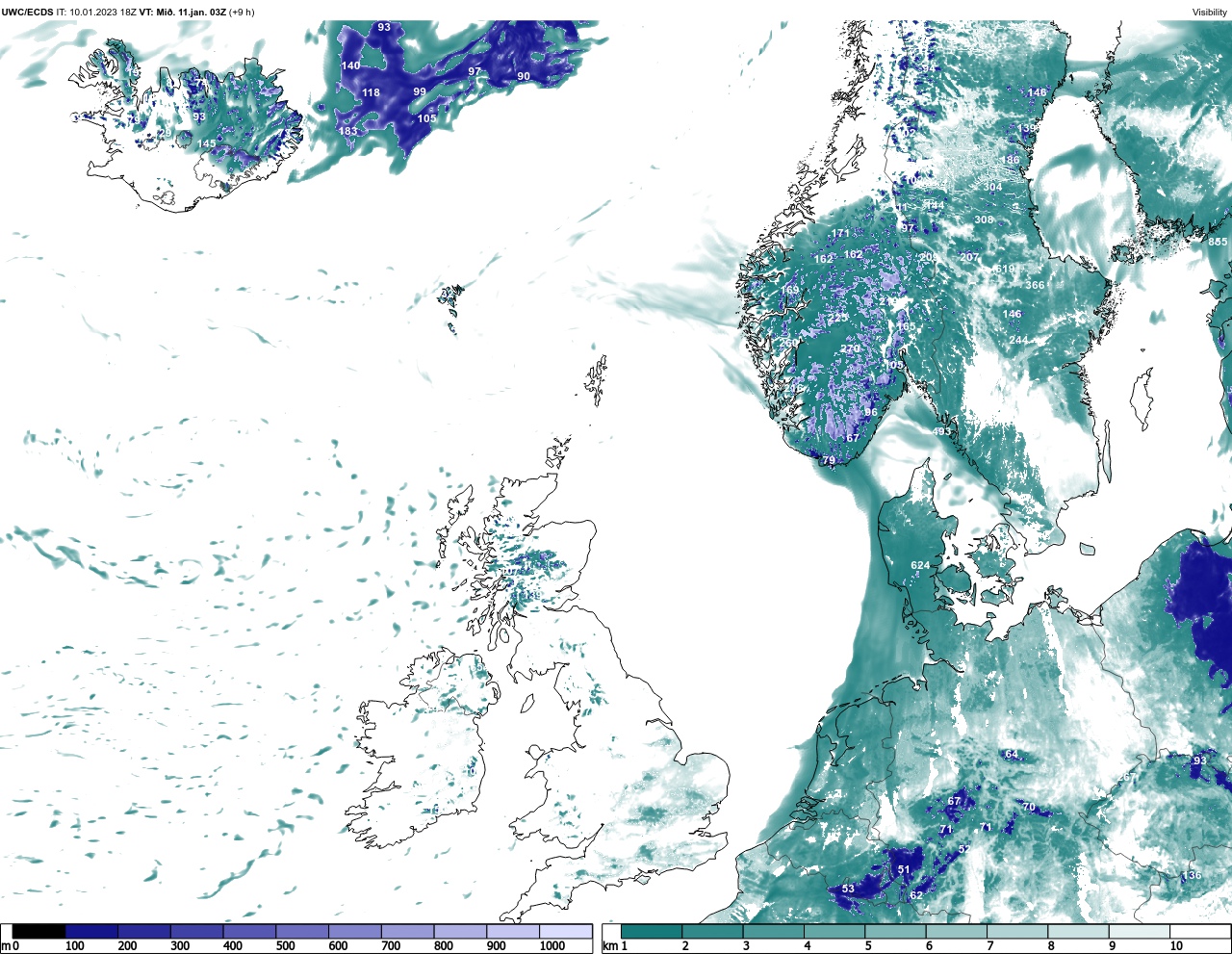Click the '64' visibility value in Germany

pyautogui.click(x=1012, y=754)
